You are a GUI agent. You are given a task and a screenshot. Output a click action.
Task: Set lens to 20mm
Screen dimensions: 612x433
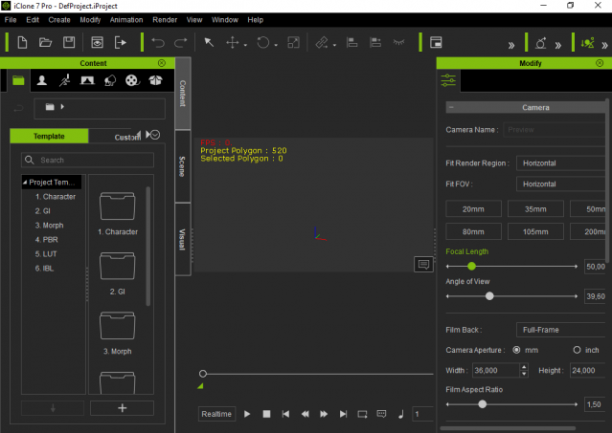click(473, 209)
